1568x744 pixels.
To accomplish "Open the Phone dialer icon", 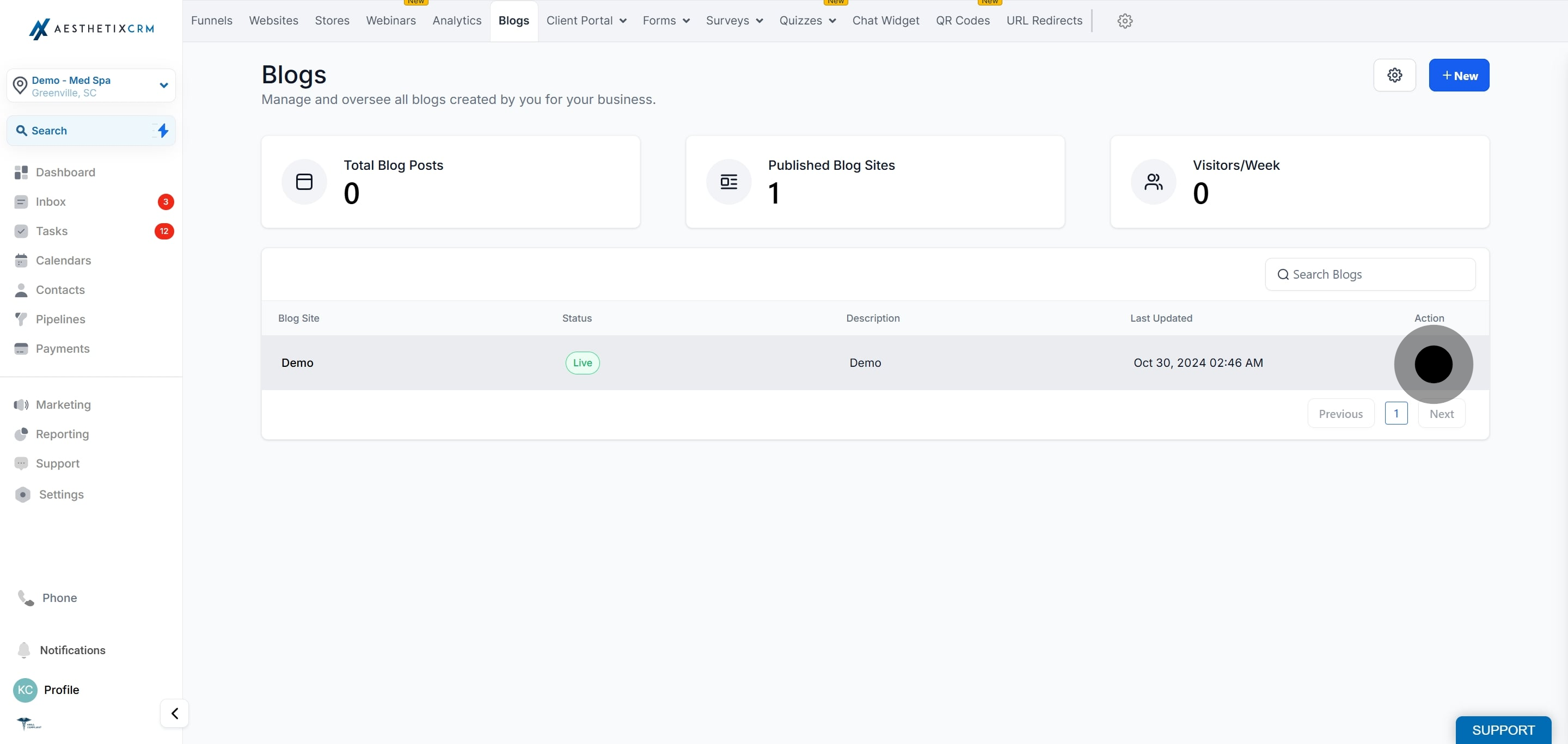I will (x=26, y=598).
